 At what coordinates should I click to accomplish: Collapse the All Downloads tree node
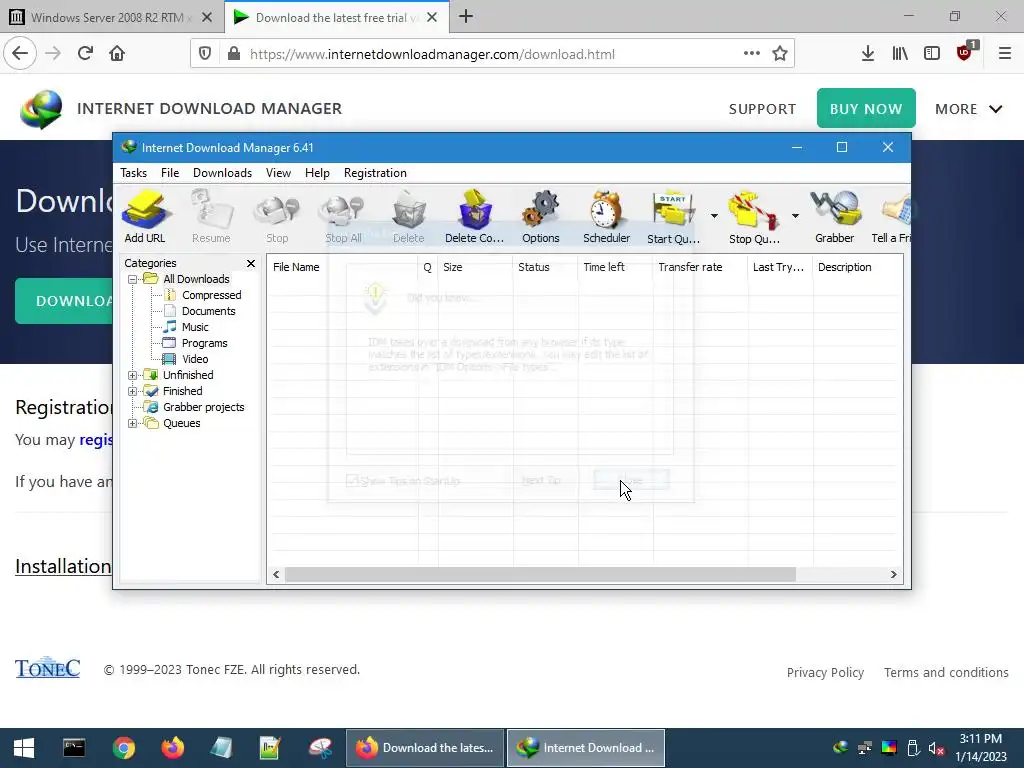[x=133, y=280]
